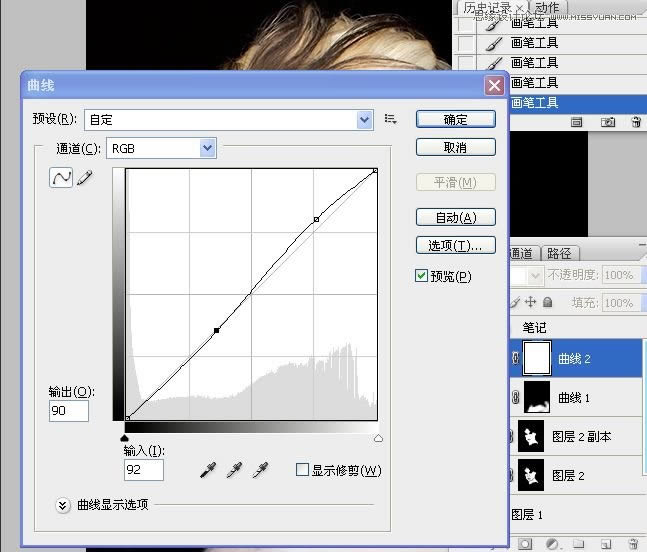647x552 pixels.
Task: Pick the white point eyedropper
Action: pyautogui.click(x=260, y=469)
